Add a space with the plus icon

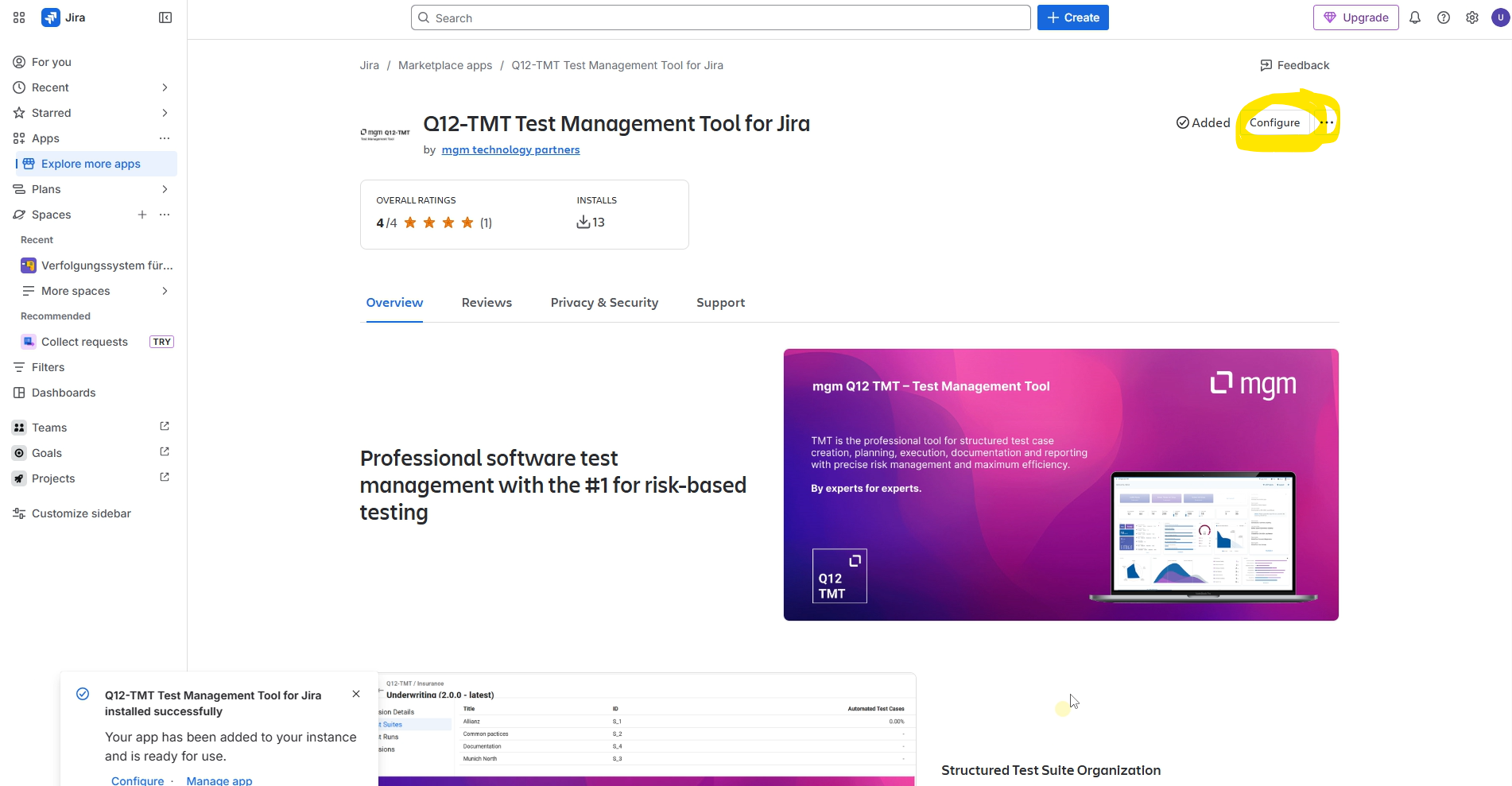coord(142,215)
